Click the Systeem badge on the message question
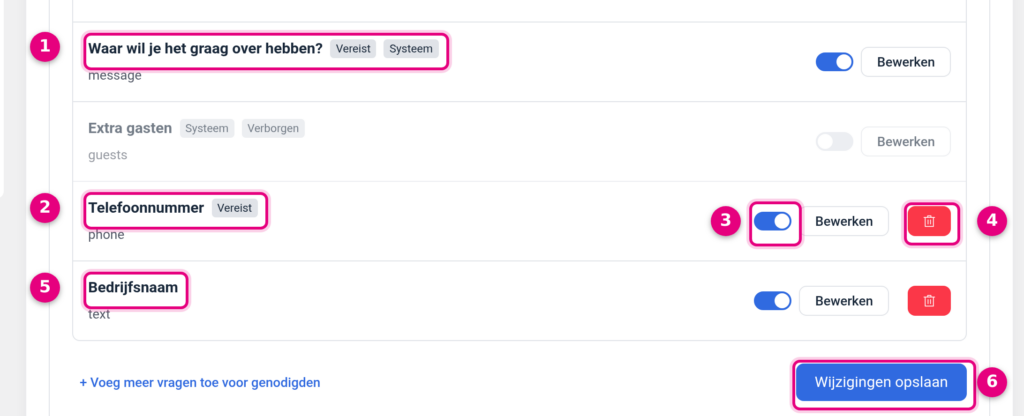This screenshot has height=416, width=1024. tap(411, 49)
